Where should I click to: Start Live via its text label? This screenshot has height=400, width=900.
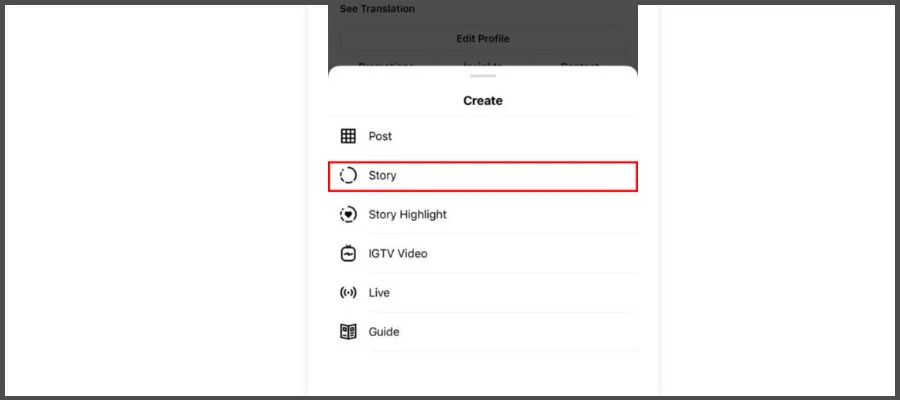(379, 293)
